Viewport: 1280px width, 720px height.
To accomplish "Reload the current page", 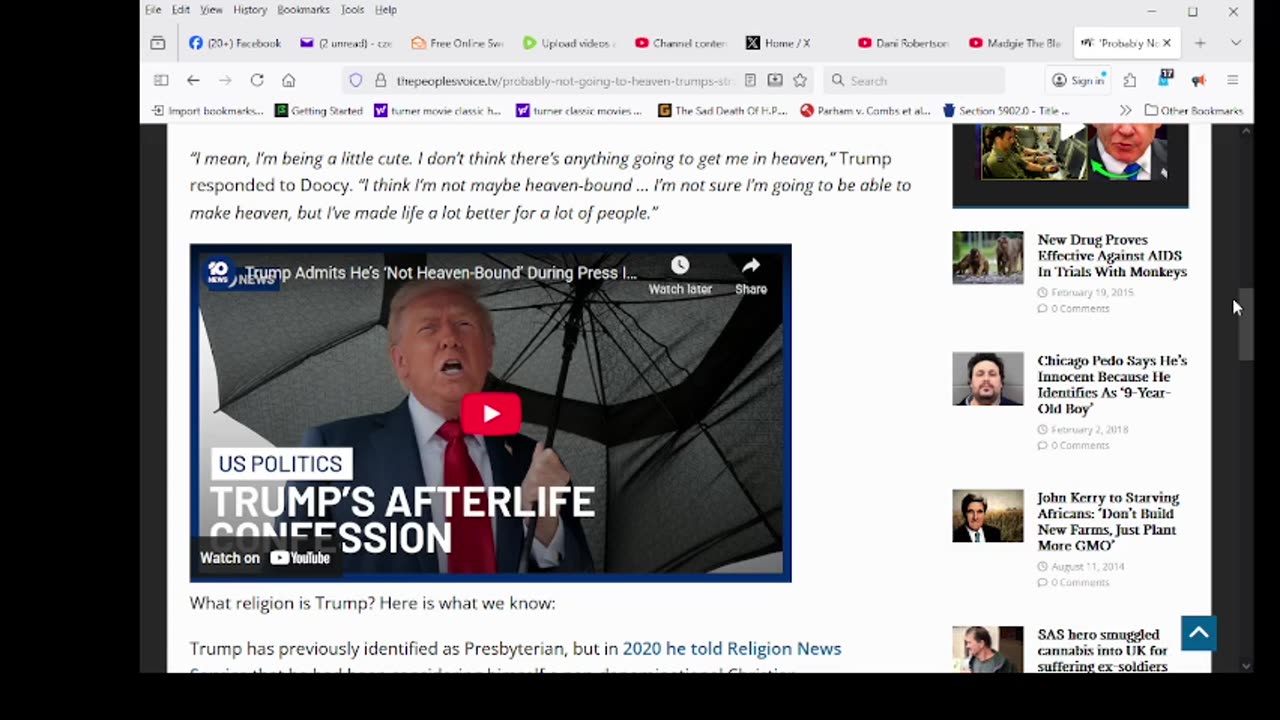I will [x=257, y=80].
